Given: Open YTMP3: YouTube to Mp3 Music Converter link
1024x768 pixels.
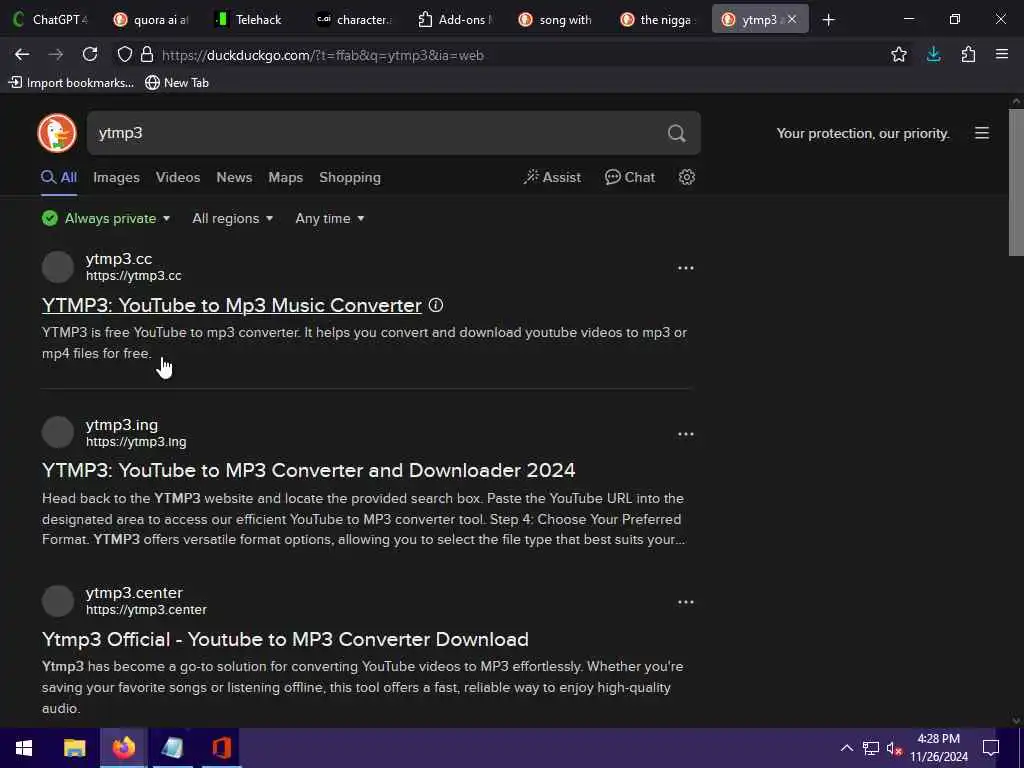Looking at the screenshot, I should 232,305.
